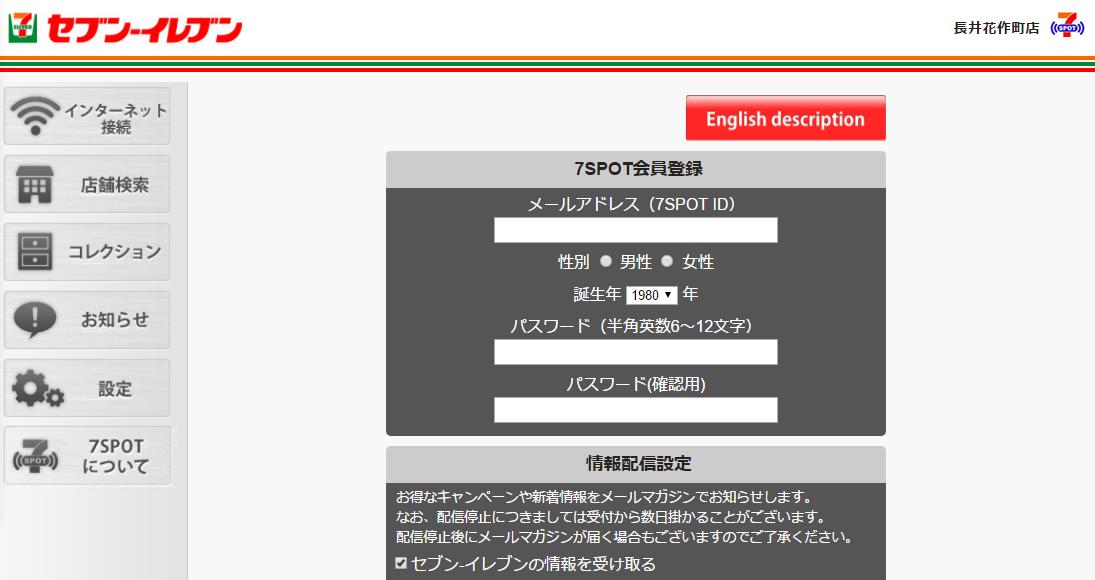The image size is (1095, 580).
Task: Click the gears icon for 設定
Action: coord(38,389)
